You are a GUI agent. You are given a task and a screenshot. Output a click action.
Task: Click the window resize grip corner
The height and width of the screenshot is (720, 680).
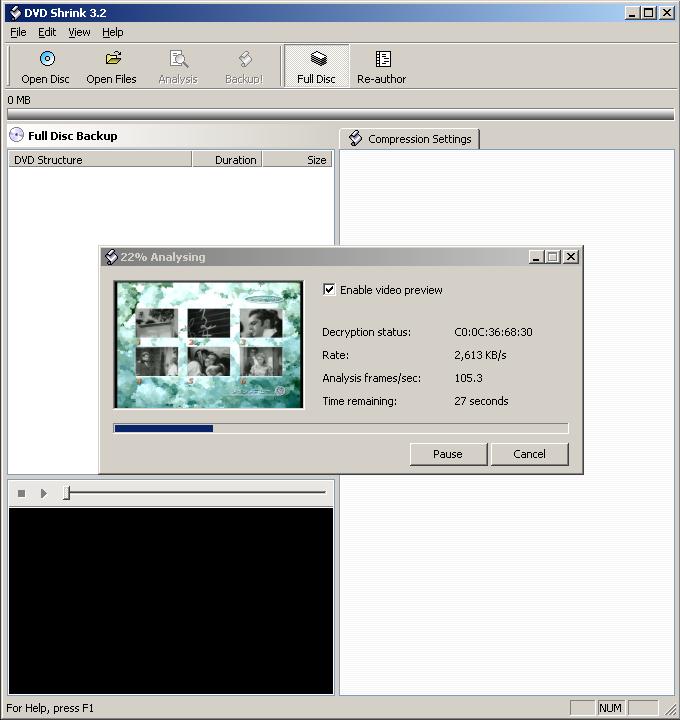coord(670,709)
